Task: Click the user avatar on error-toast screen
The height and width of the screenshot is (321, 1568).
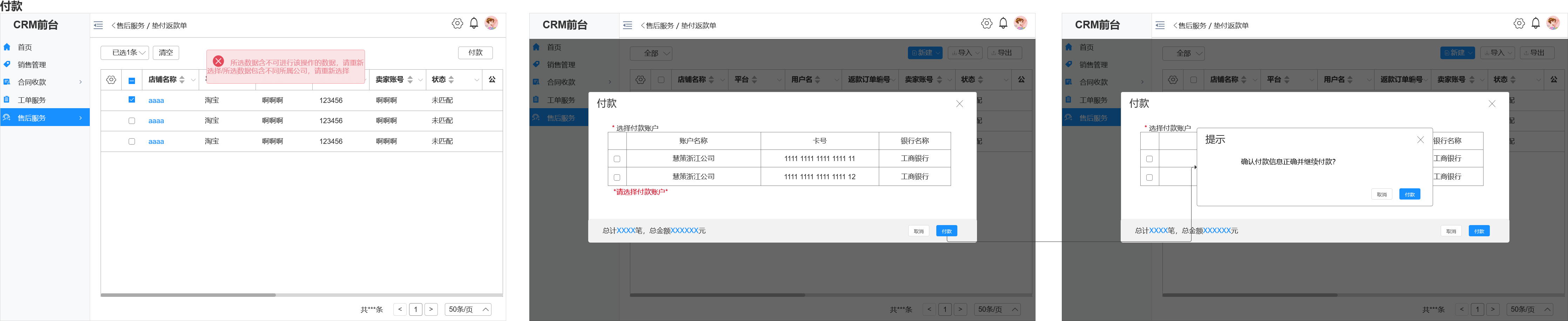Action: click(x=491, y=23)
